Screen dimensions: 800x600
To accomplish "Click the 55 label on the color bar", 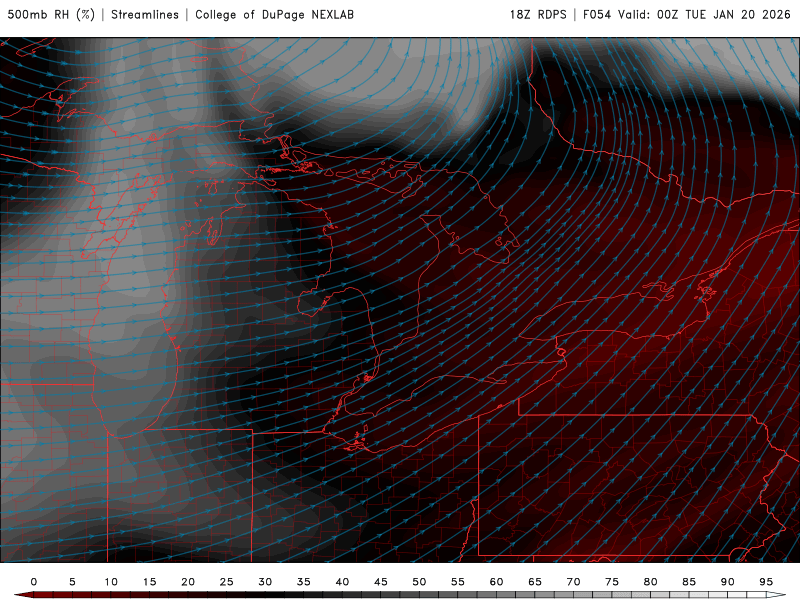I will (458, 582).
